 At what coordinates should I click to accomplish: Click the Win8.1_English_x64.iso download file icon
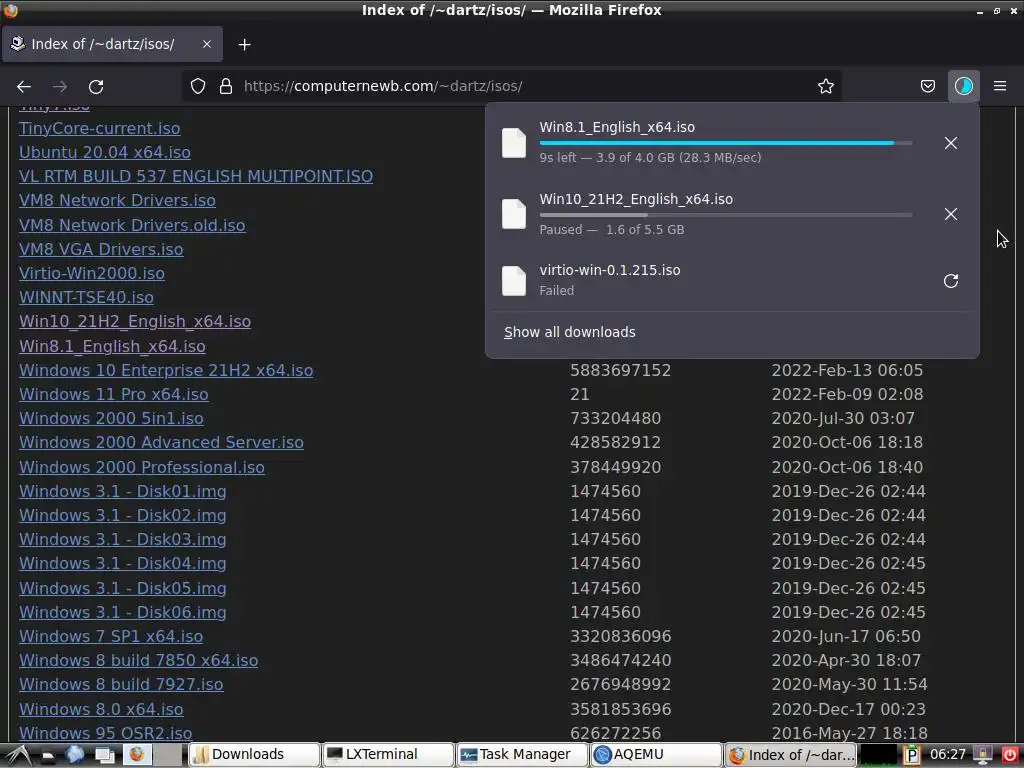tap(513, 143)
